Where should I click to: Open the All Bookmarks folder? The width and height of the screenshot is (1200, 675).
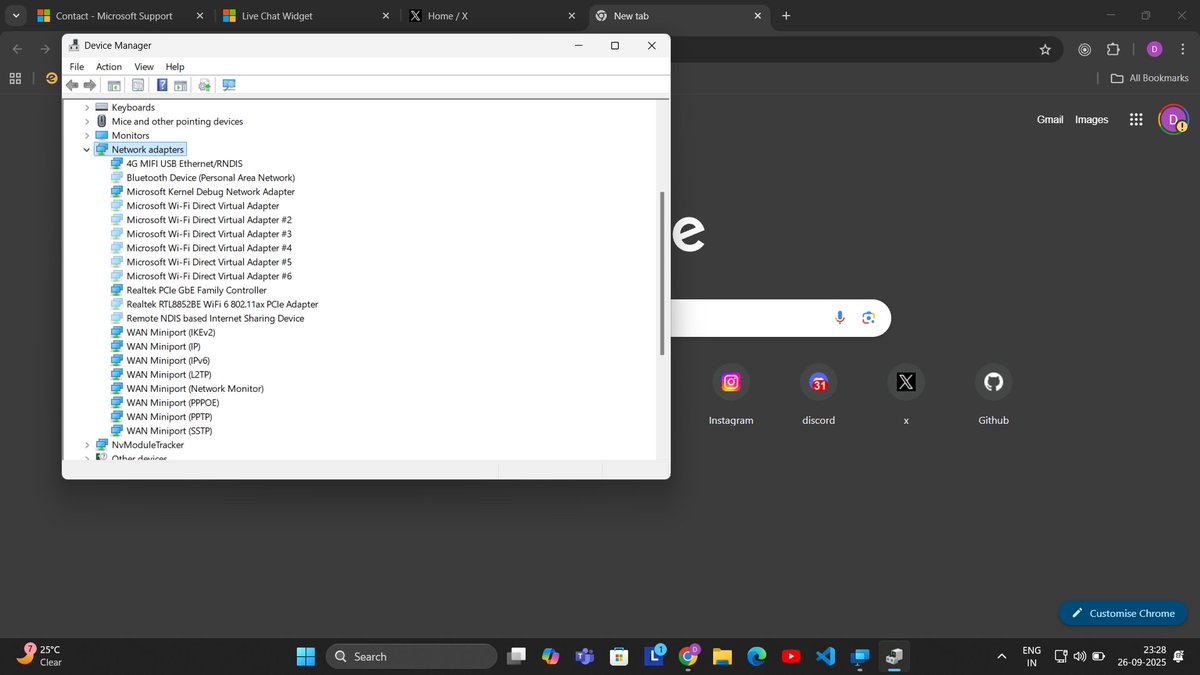point(1150,78)
